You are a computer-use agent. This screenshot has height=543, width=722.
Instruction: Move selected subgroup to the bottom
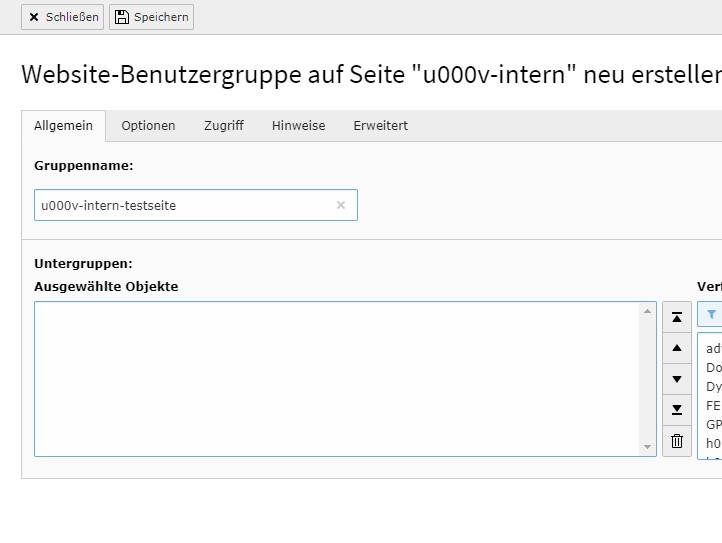coord(677,410)
